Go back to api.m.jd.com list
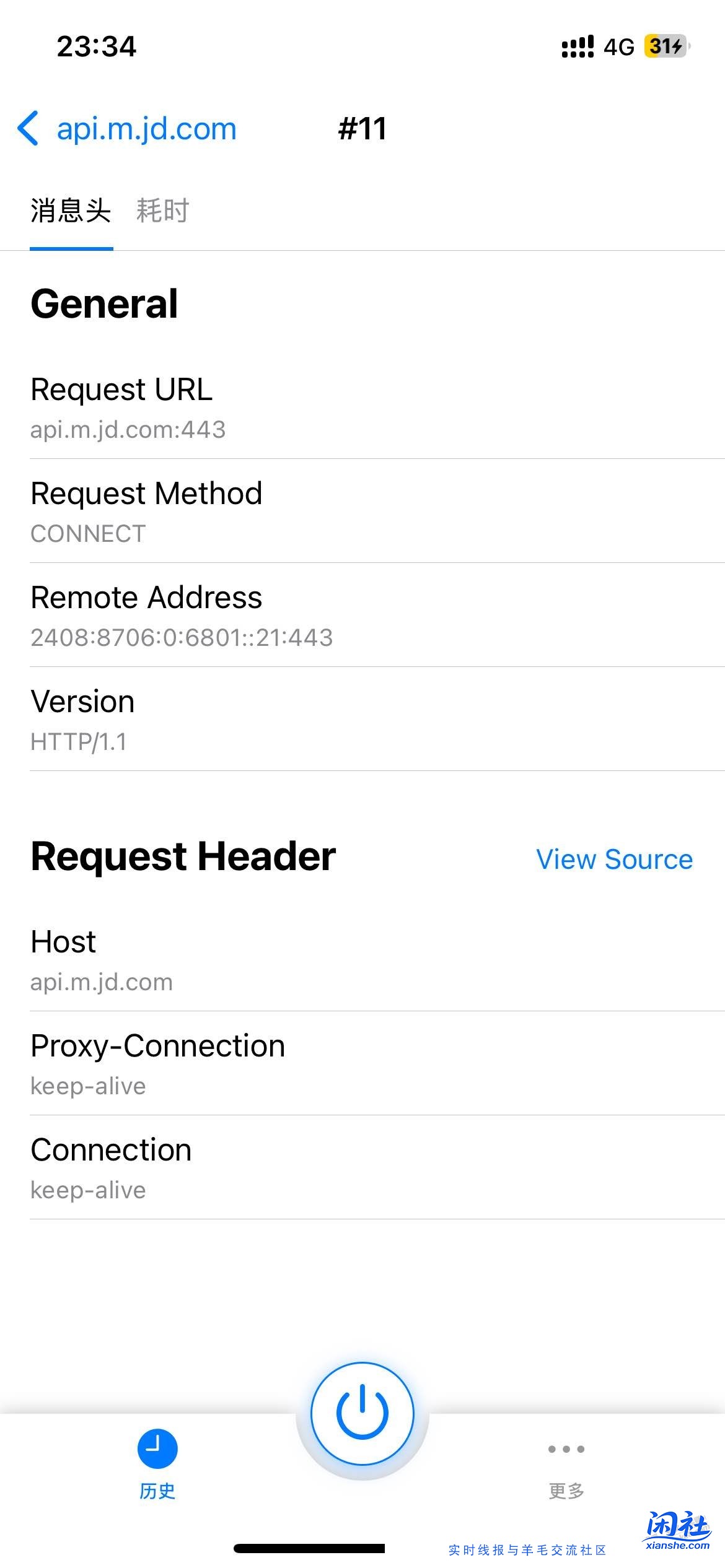Viewport: 725px width, 1568px height. (x=146, y=129)
